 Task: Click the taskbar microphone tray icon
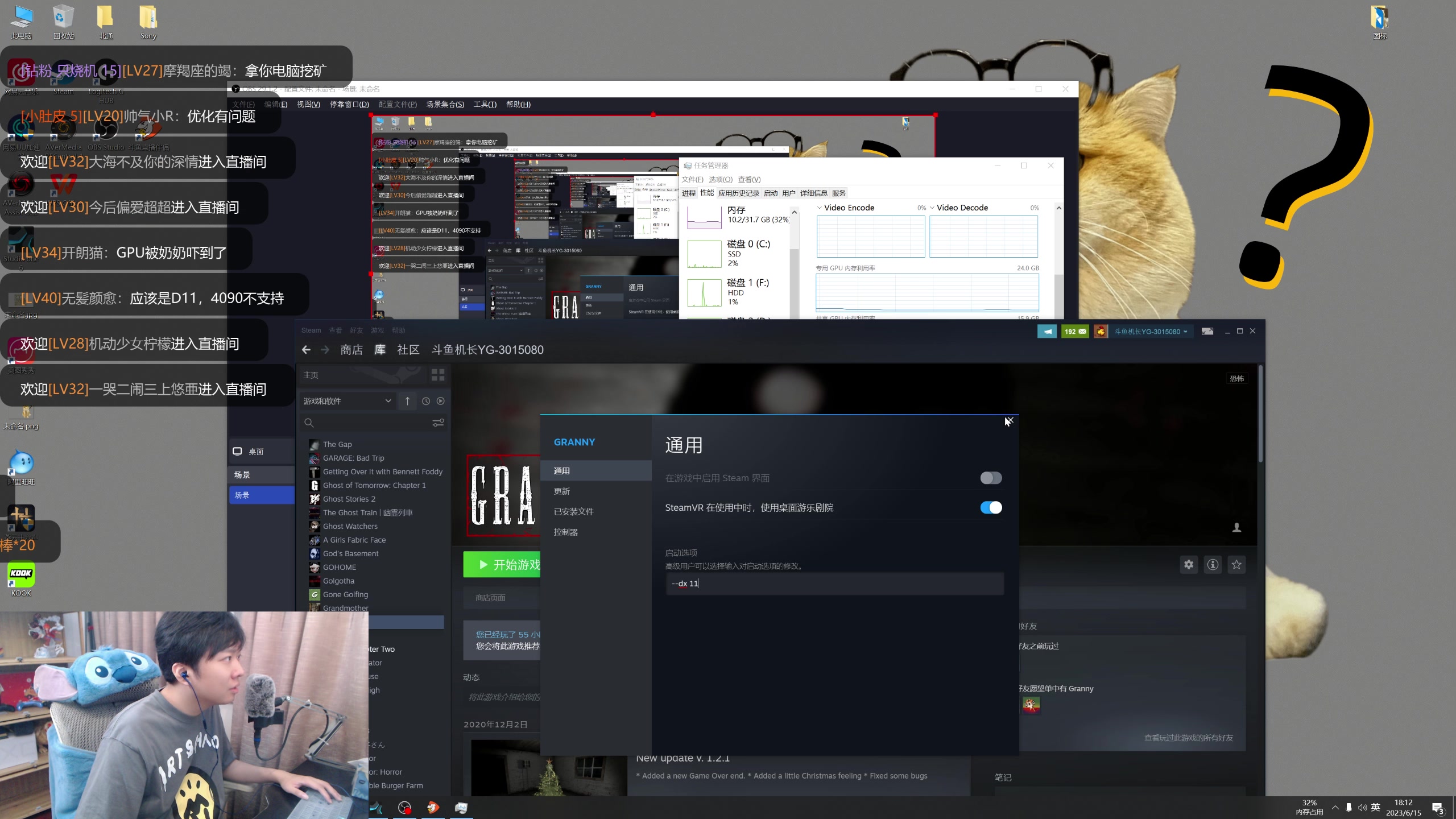pyautogui.click(x=1349, y=808)
